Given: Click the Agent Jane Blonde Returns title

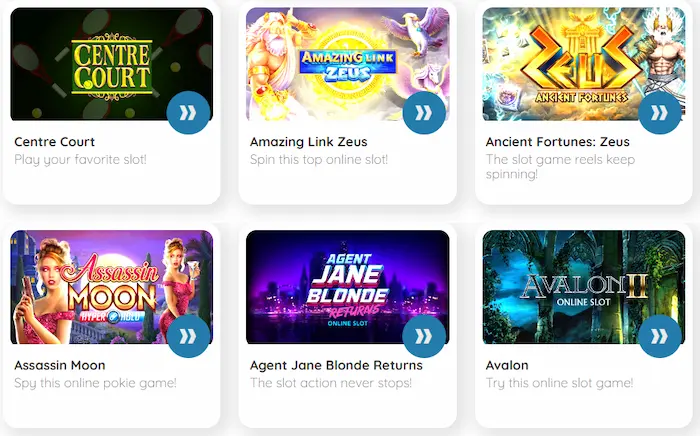Looking at the screenshot, I should [336, 365].
